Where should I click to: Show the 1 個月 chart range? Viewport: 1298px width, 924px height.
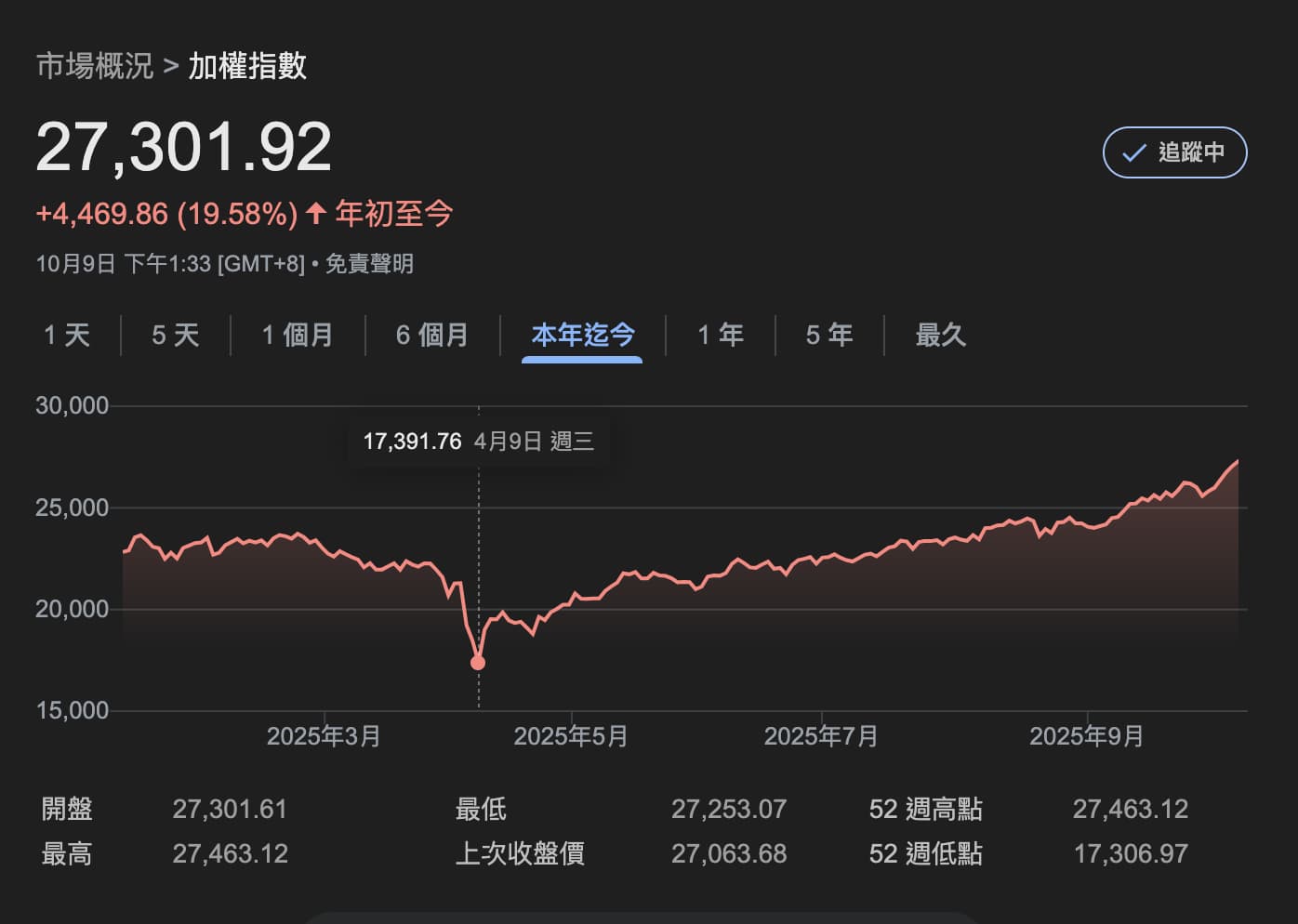[298, 335]
